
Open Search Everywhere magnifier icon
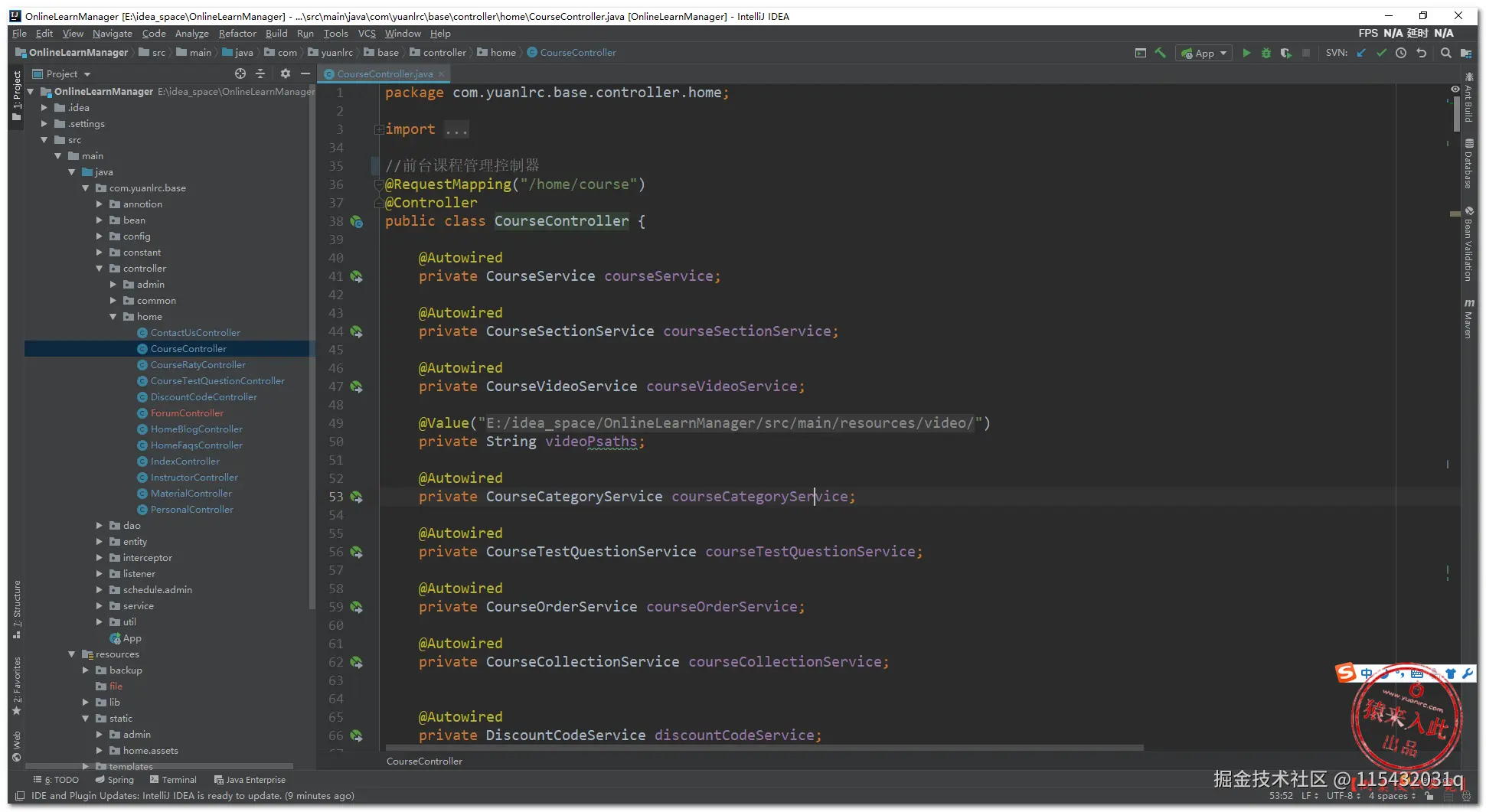[1445, 53]
